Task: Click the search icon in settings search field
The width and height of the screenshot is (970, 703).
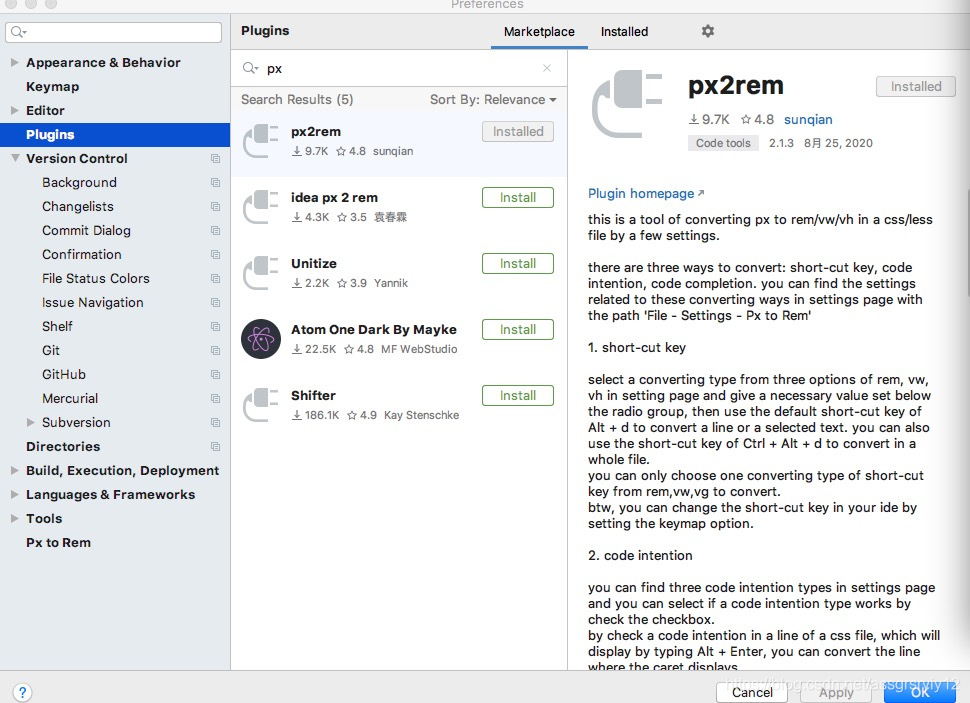Action: 18,32
